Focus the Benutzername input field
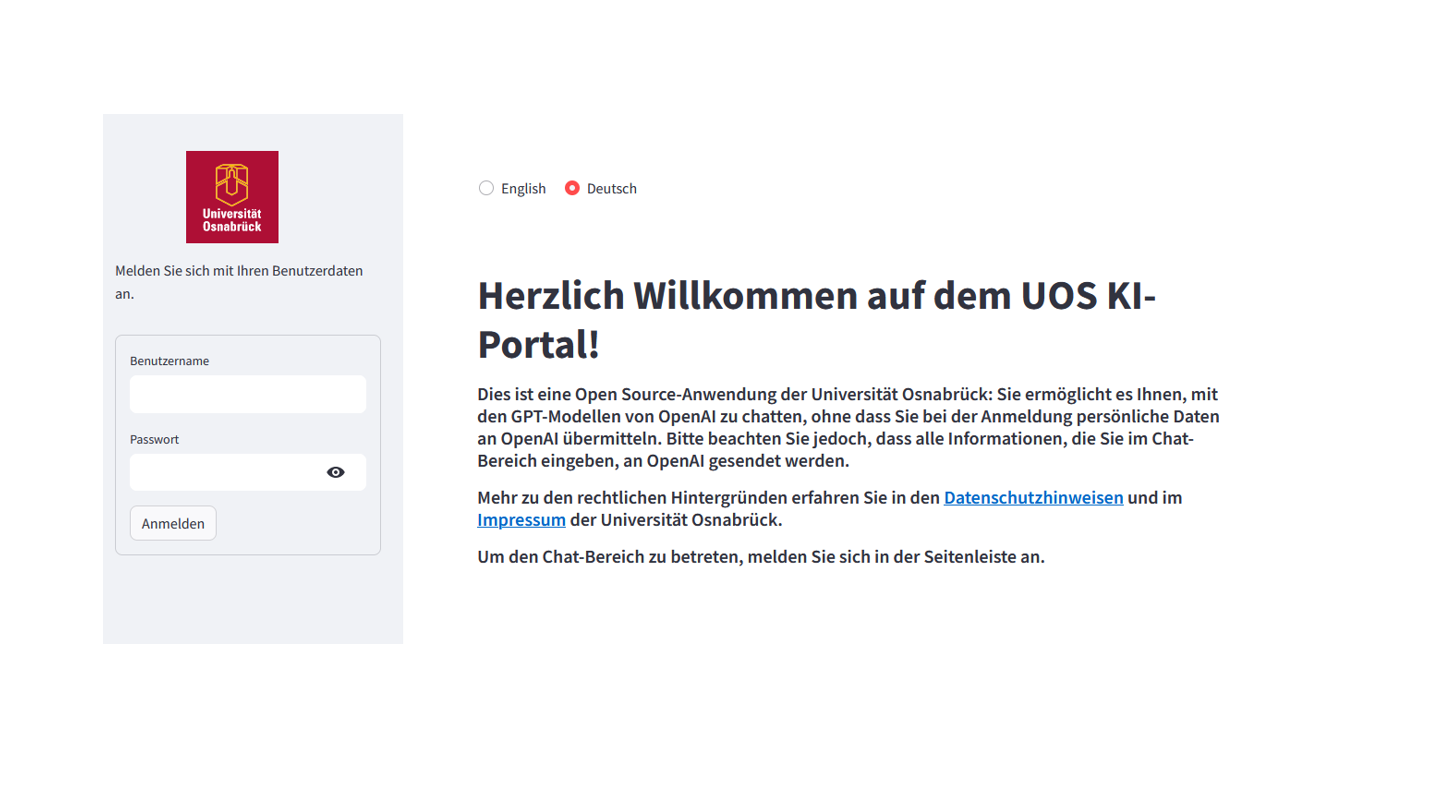1446x799 pixels. click(x=248, y=394)
